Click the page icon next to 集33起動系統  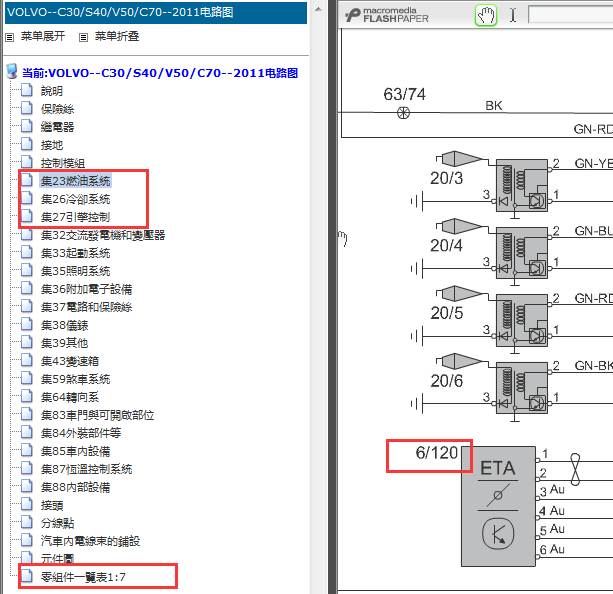click(27, 252)
